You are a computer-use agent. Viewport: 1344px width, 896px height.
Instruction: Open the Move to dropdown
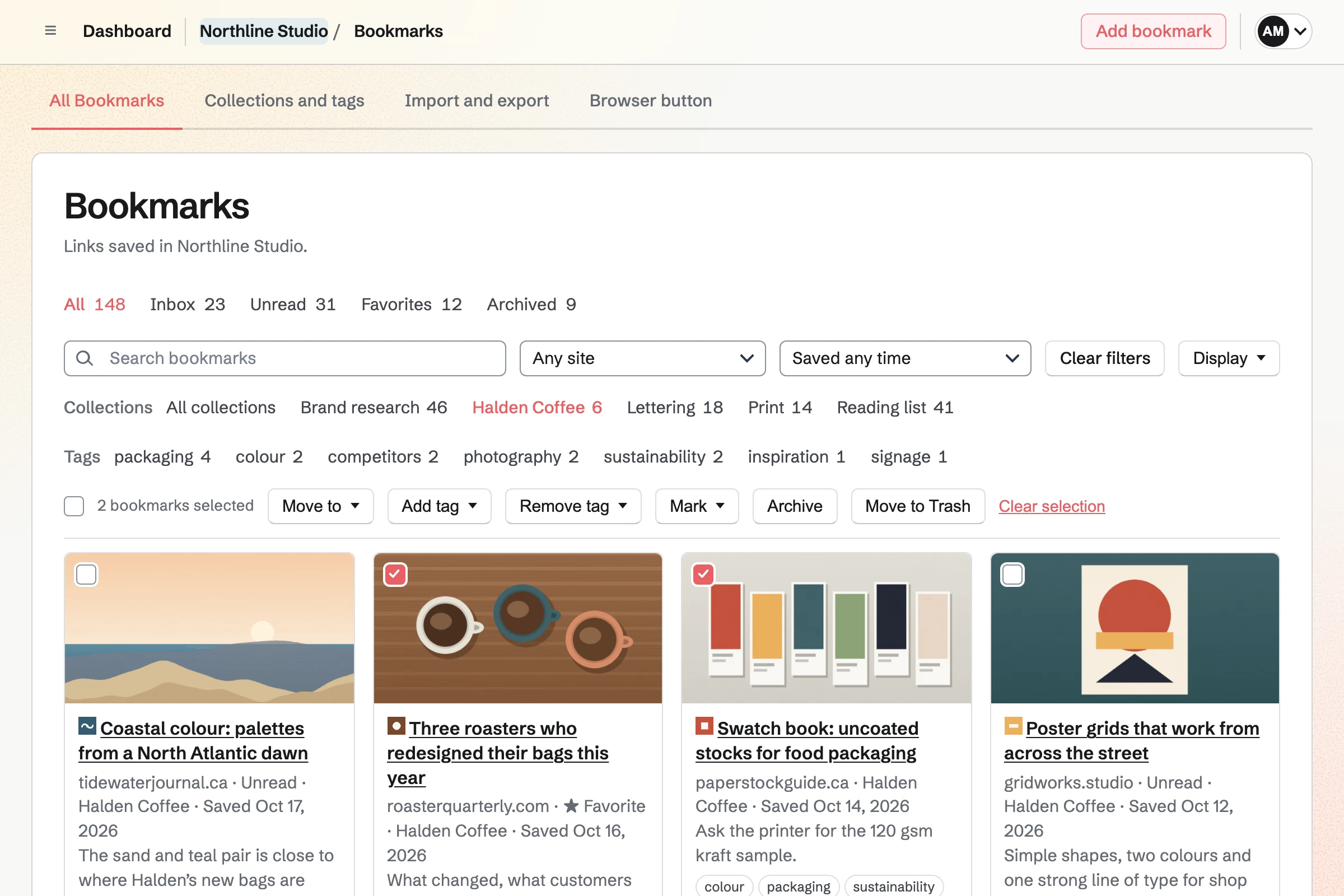(x=320, y=506)
